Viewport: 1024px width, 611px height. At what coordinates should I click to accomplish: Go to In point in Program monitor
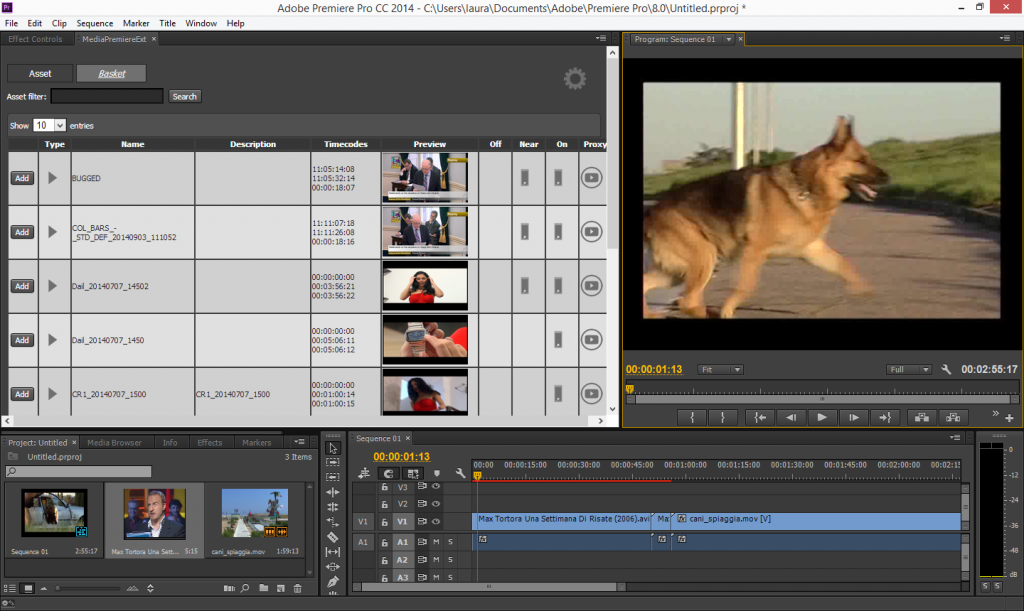pyautogui.click(x=760, y=418)
